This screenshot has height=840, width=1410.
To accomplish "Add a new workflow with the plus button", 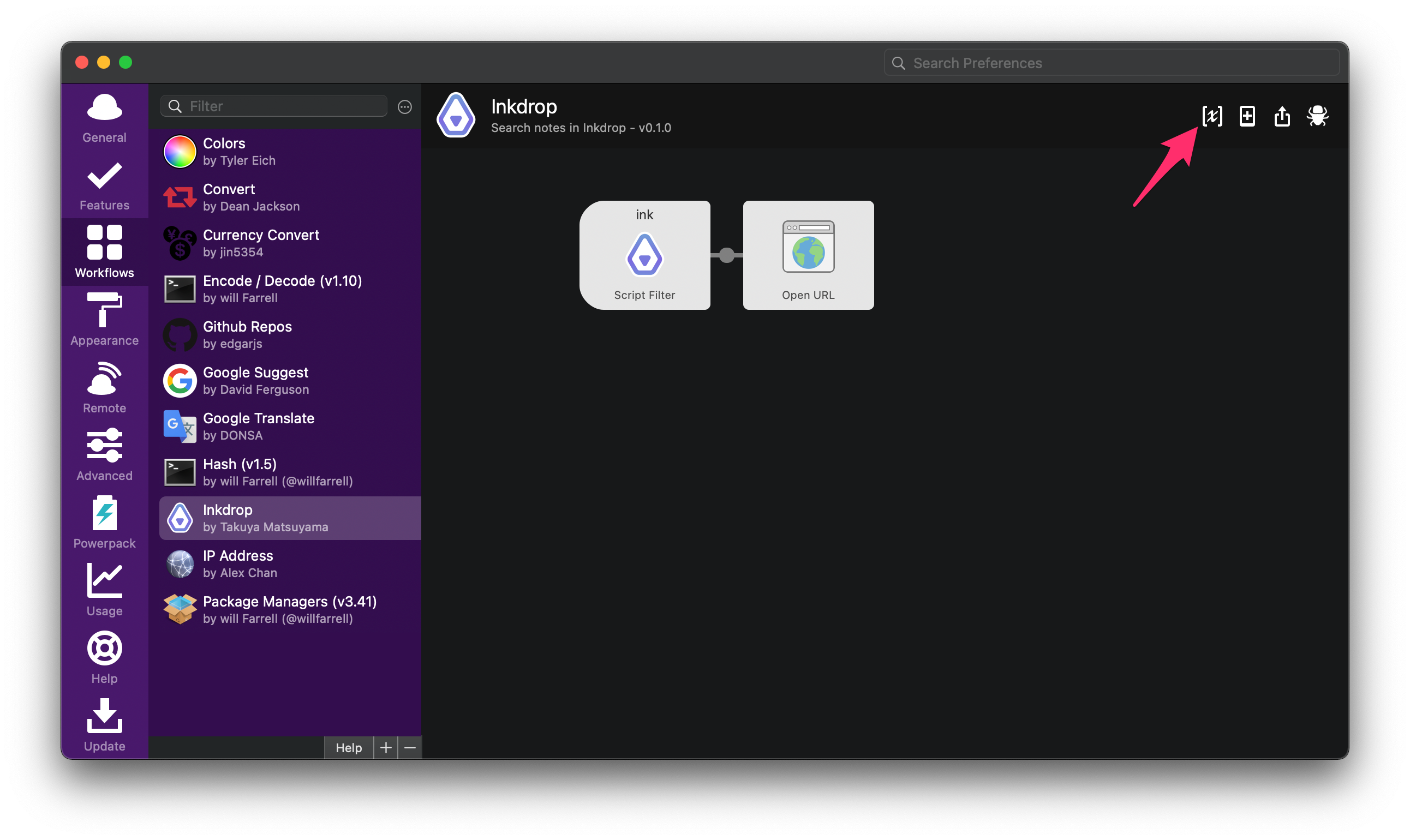I will click(x=386, y=747).
